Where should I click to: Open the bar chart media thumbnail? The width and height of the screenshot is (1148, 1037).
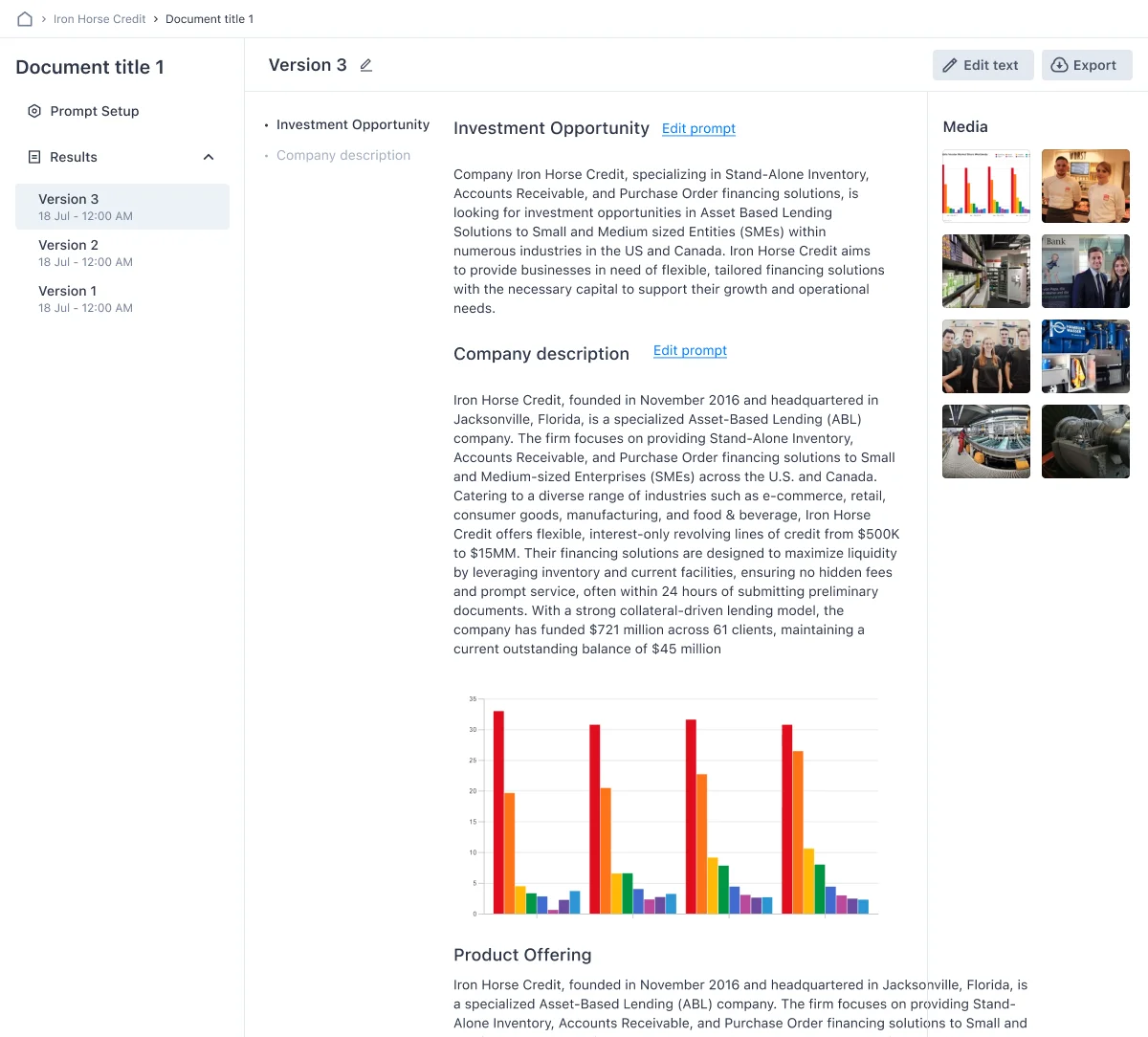click(985, 186)
